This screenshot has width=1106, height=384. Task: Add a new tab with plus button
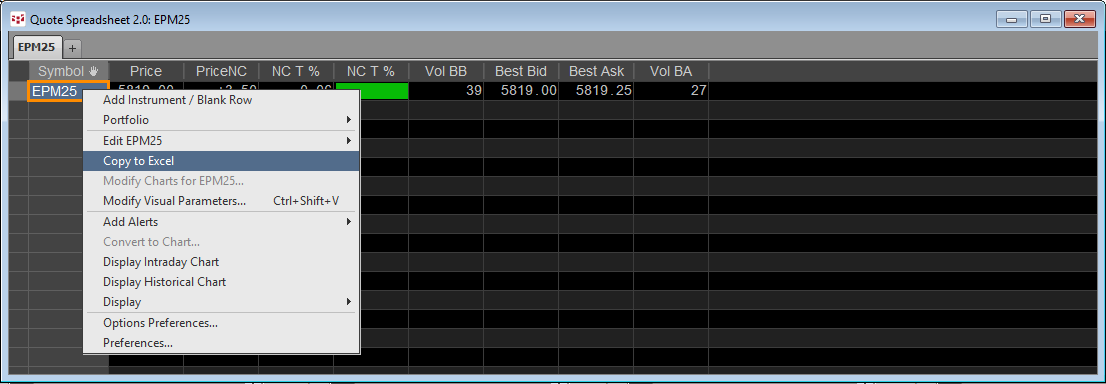click(x=73, y=47)
